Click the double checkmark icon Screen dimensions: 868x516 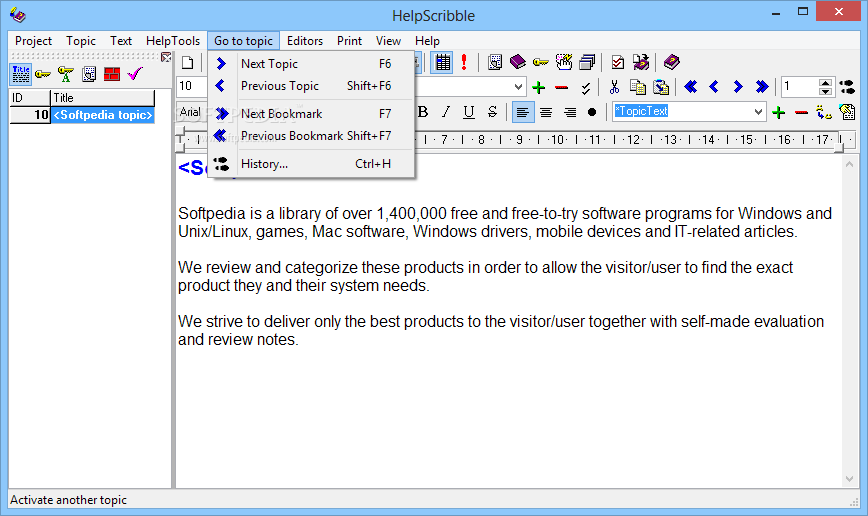586,87
